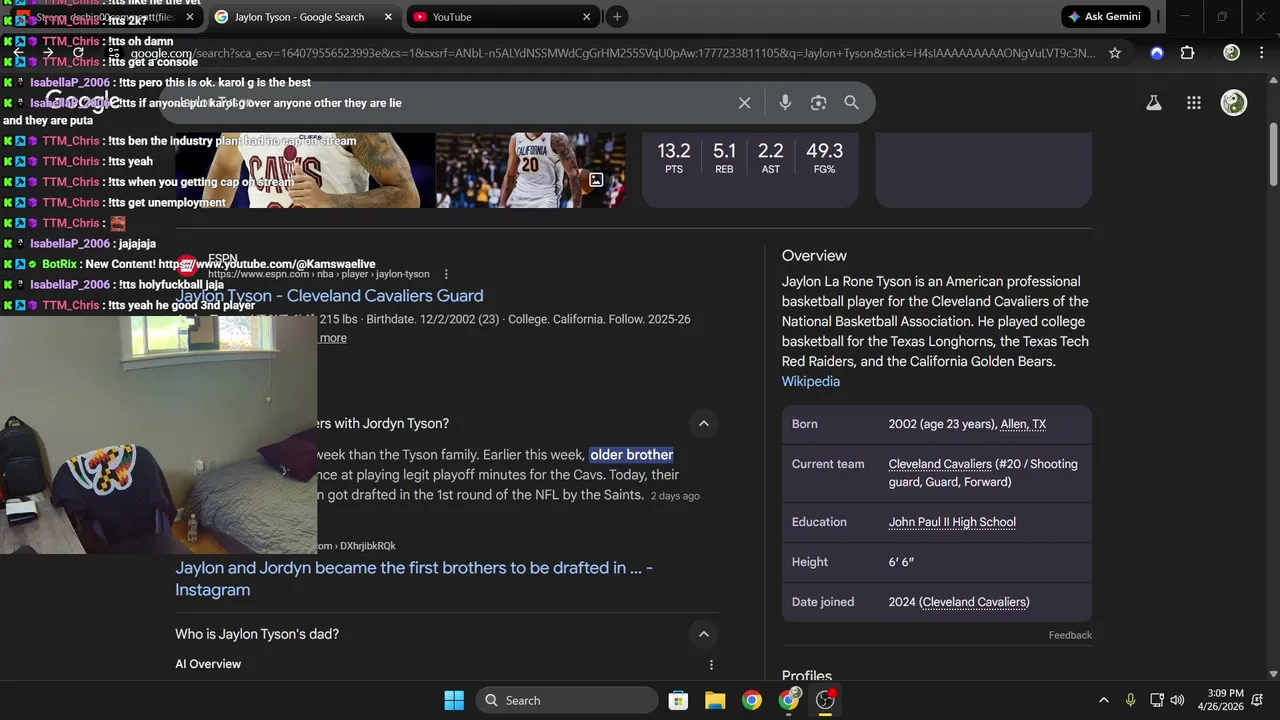This screenshot has width=1280, height=720.
Task: Submit search with magnifier icon
Action: coord(851,103)
